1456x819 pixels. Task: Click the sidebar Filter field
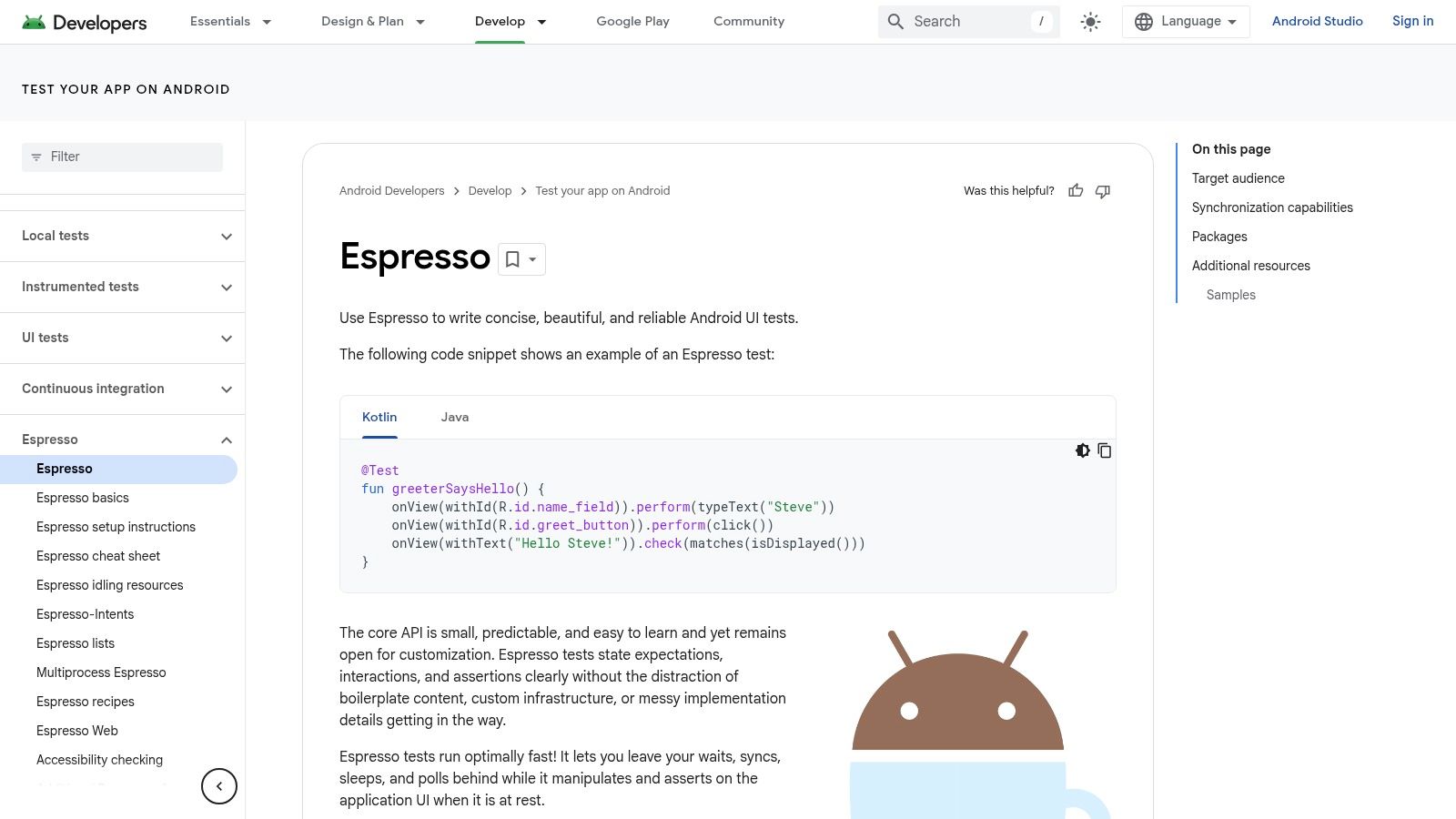coord(122,157)
